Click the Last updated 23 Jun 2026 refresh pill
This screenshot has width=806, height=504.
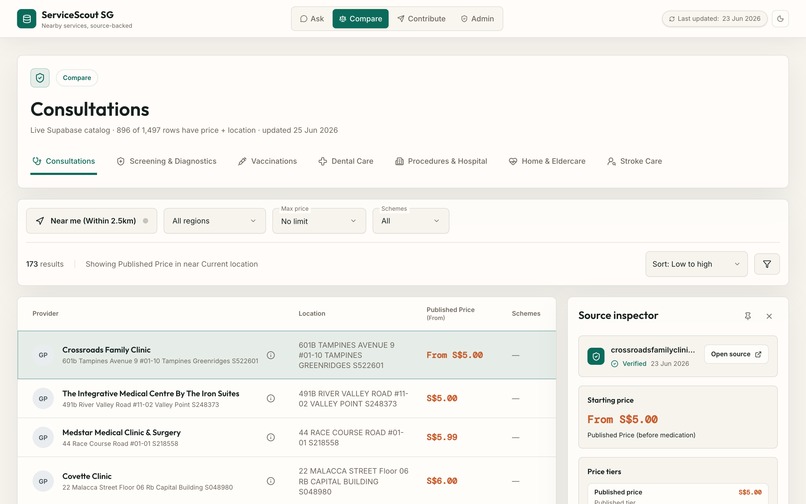tap(715, 19)
